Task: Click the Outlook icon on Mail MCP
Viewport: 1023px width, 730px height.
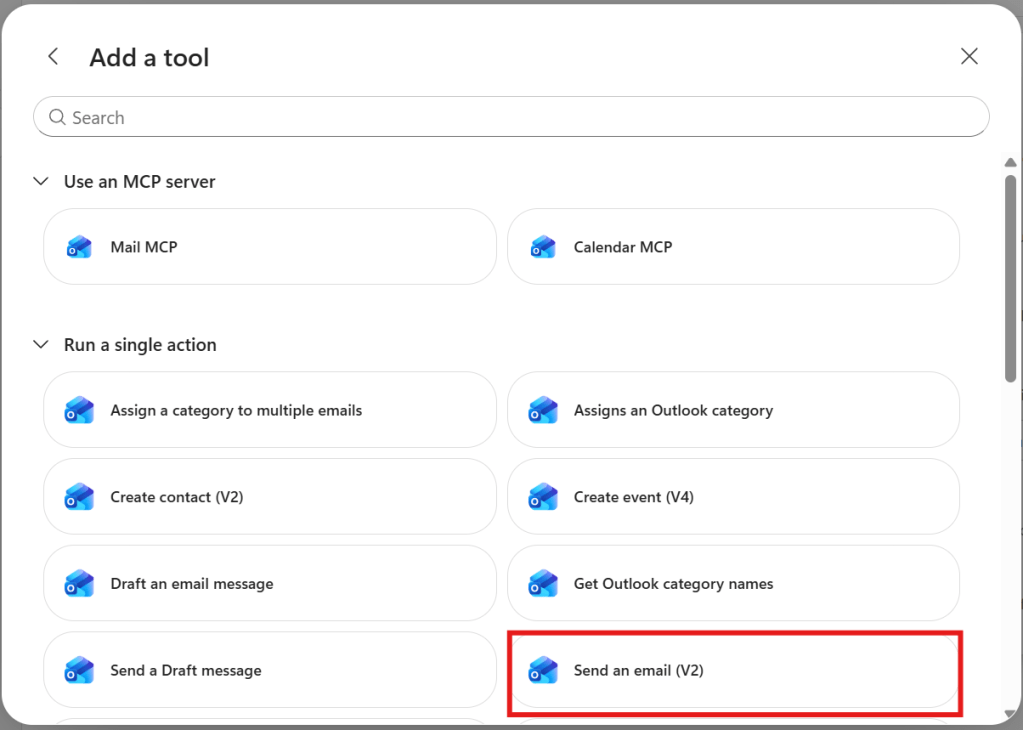Action: coord(79,247)
